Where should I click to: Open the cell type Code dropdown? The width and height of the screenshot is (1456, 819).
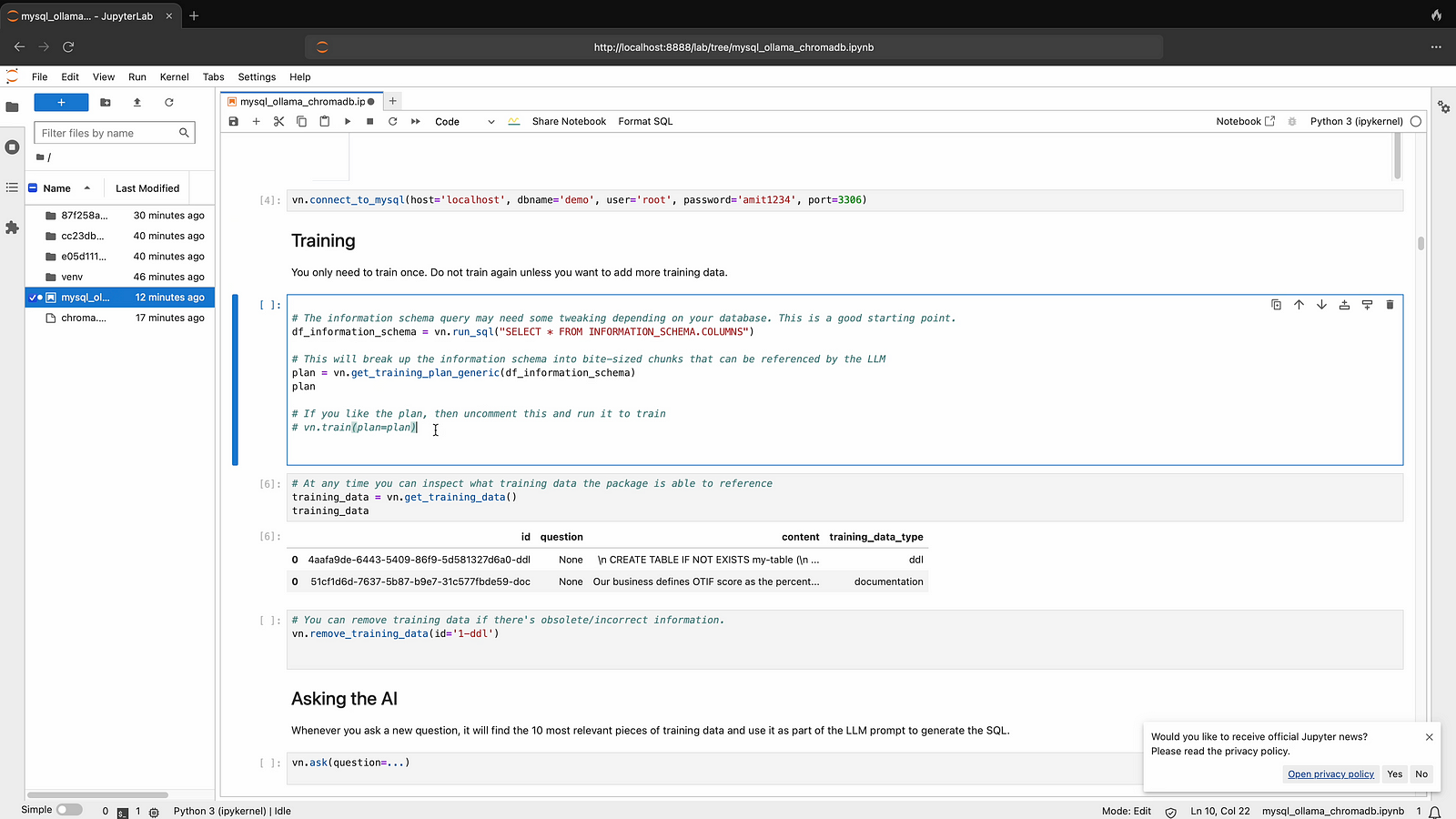pos(464,121)
